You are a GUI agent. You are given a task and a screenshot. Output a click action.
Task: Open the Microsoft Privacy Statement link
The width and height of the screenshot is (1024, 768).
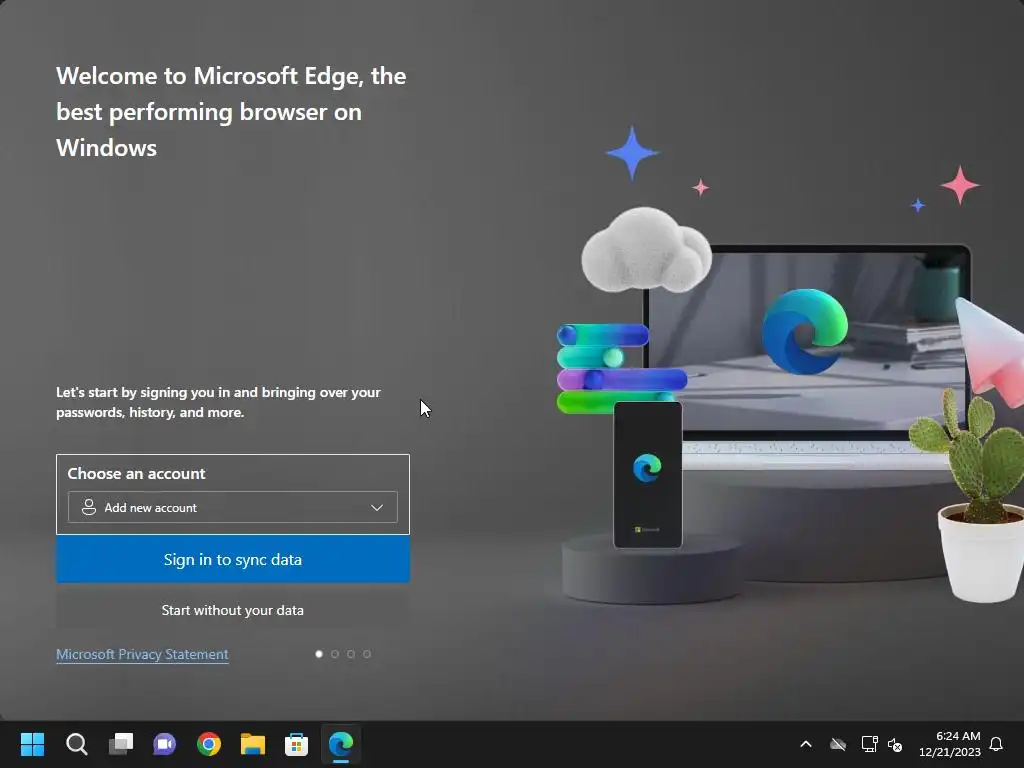pyautogui.click(x=142, y=654)
